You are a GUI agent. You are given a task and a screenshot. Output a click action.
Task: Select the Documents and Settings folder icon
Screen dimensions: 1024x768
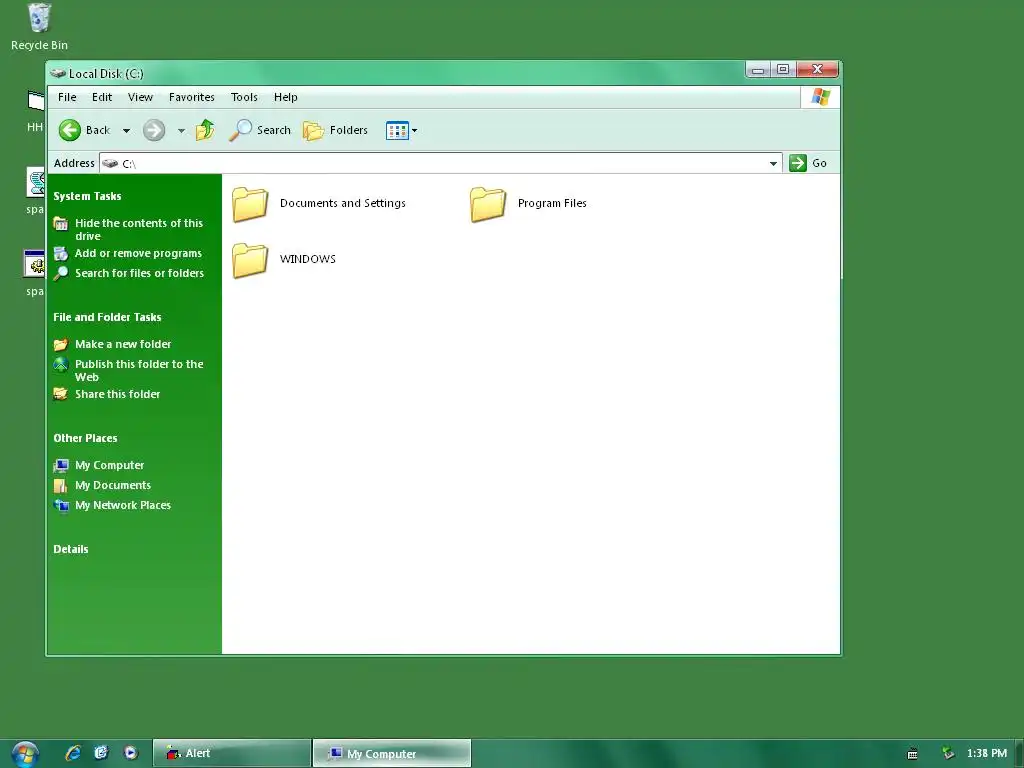[x=250, y=204]
